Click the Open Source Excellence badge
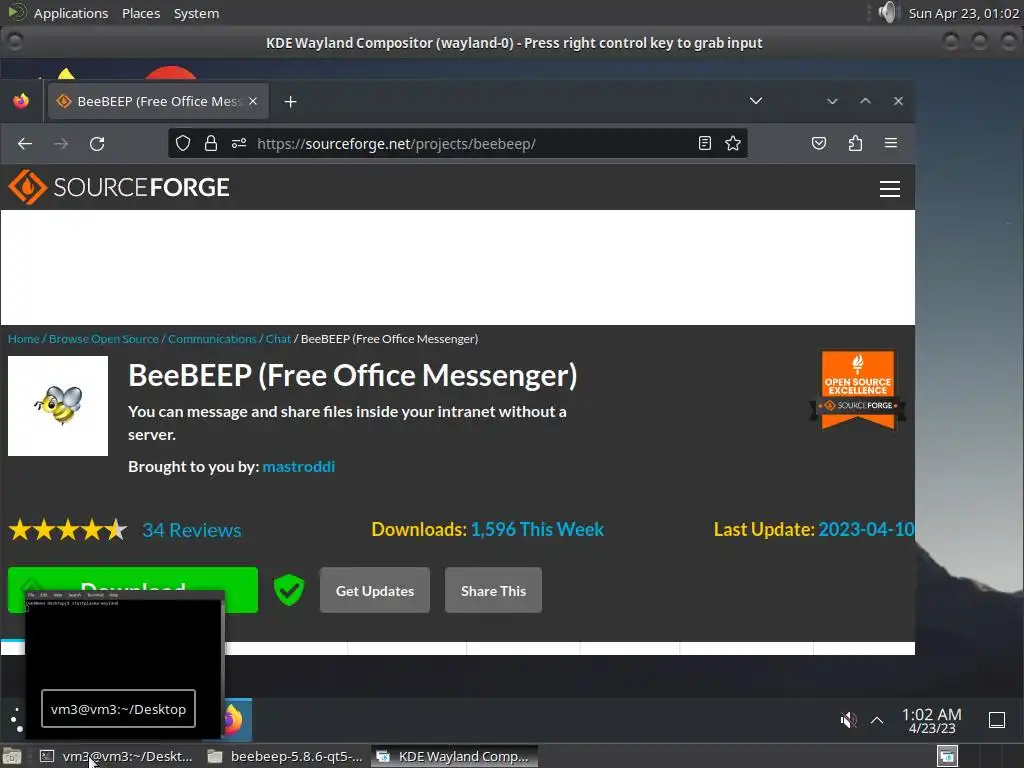 857,389
